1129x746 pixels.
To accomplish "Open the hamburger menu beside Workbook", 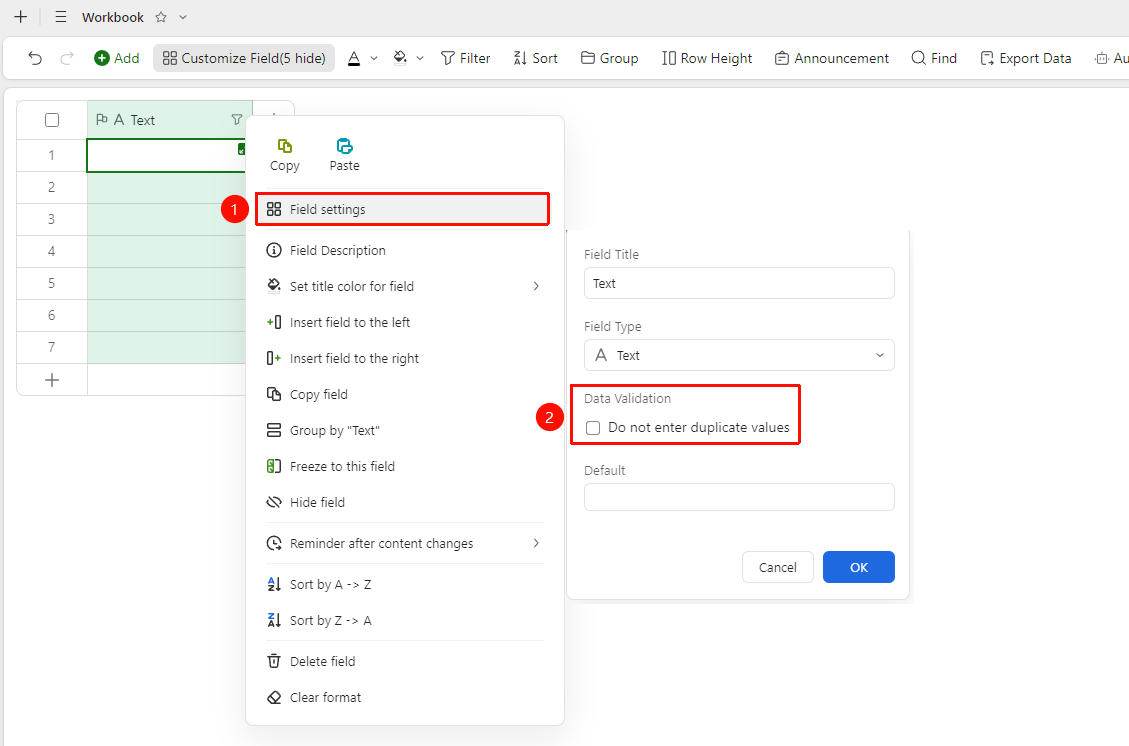I will tap(61, 17).
